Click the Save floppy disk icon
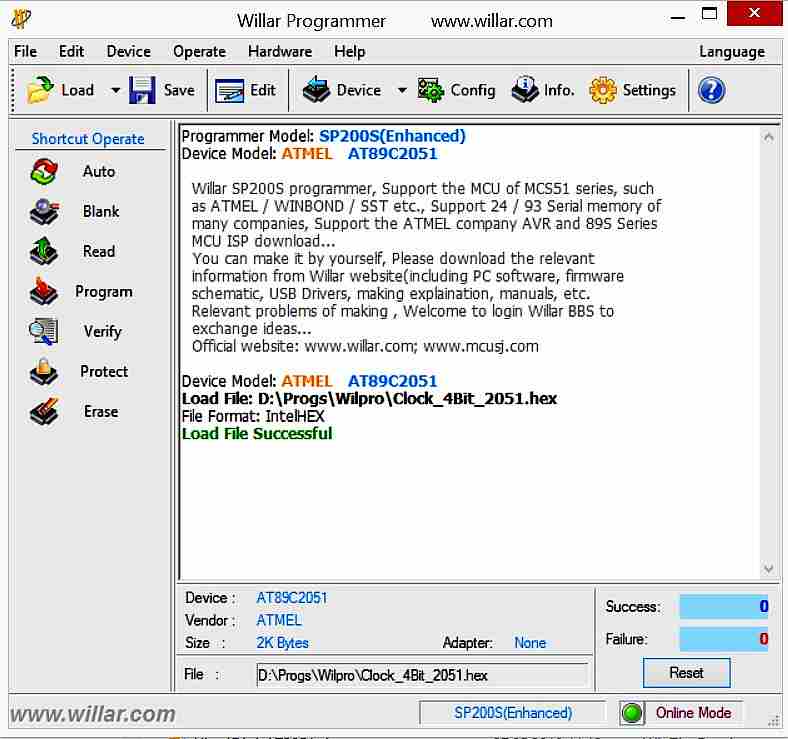Viewport: 788px width, 739px height. coord(142,90)
